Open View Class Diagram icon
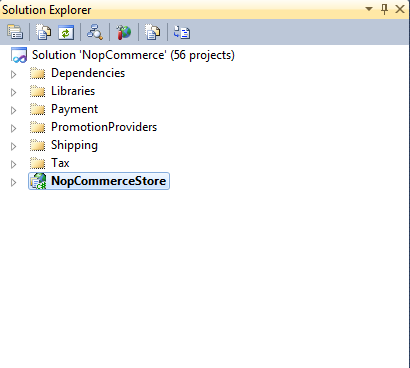This screenshot has height=368, width=410. click(95, 32)
